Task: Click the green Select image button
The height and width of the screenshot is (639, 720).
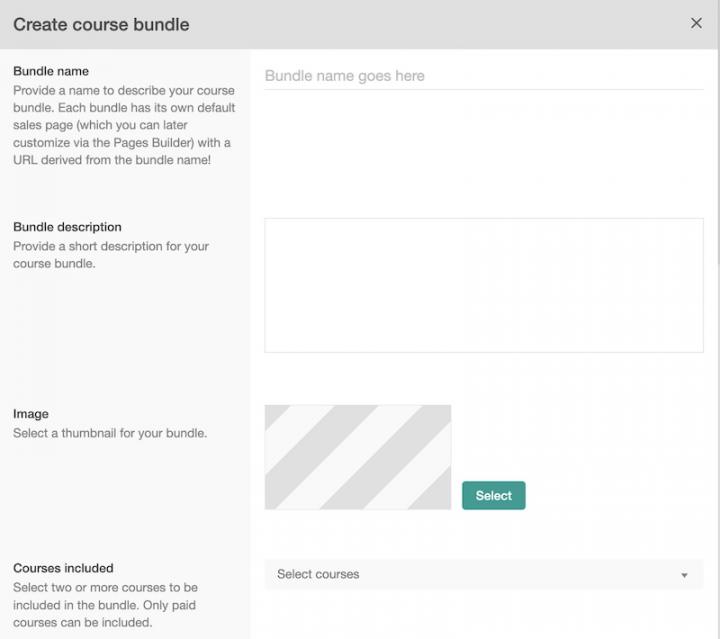Action: click(x=494, y=495)
